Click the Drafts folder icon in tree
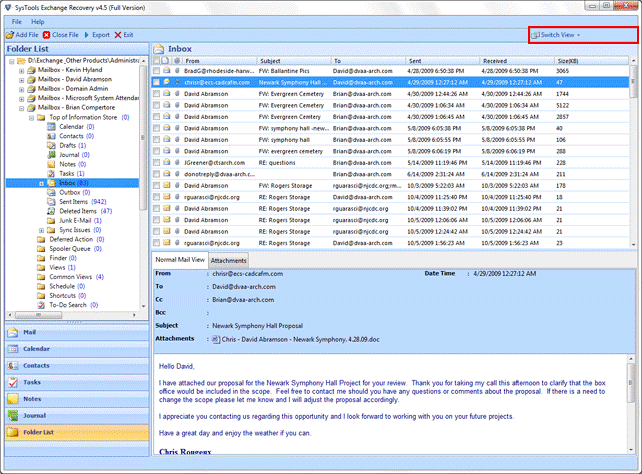This screenshot has height=474, width=642. [51, 145]
